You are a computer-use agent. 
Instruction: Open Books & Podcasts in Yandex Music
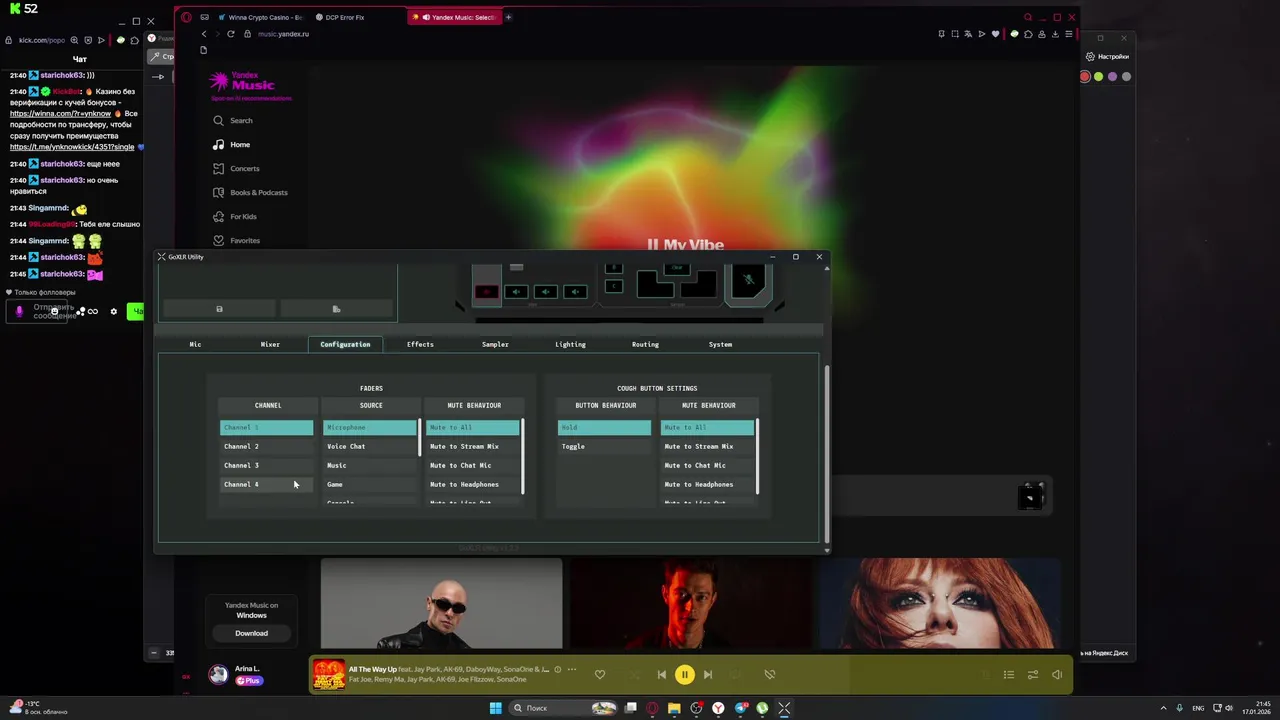pos(250,193)
